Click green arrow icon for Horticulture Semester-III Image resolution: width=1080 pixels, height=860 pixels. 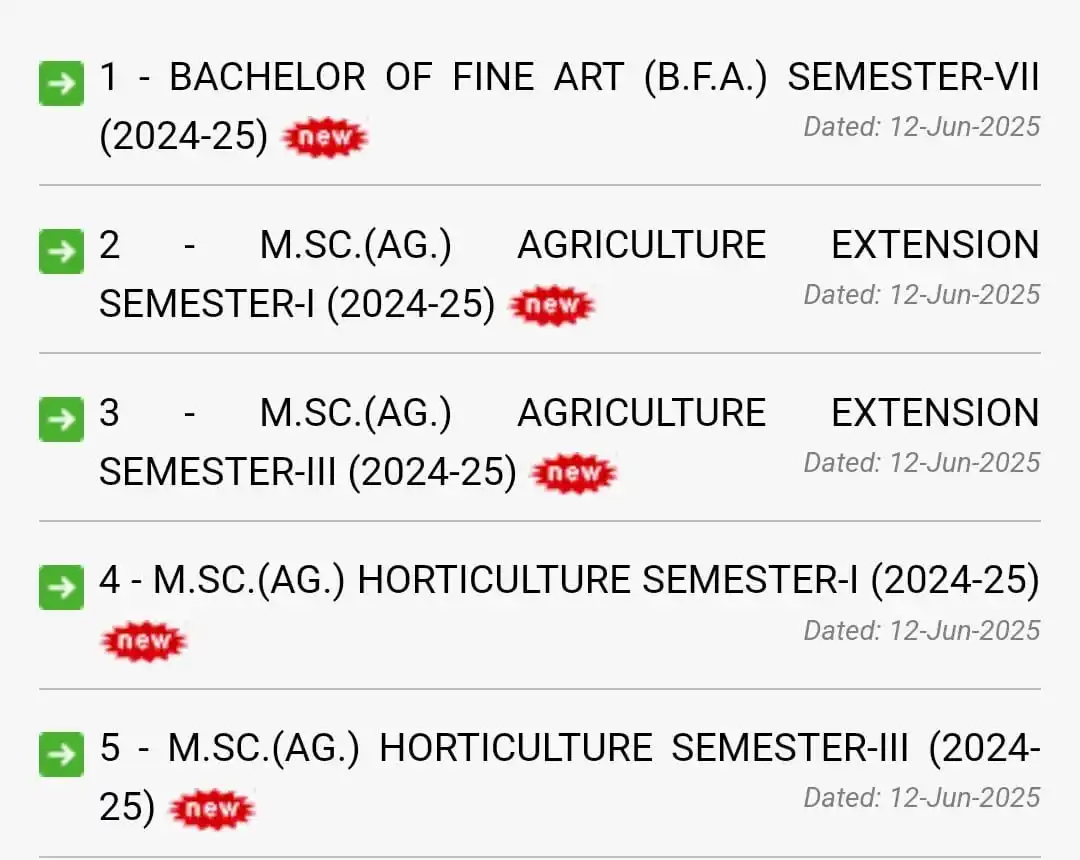coord(61,755)
